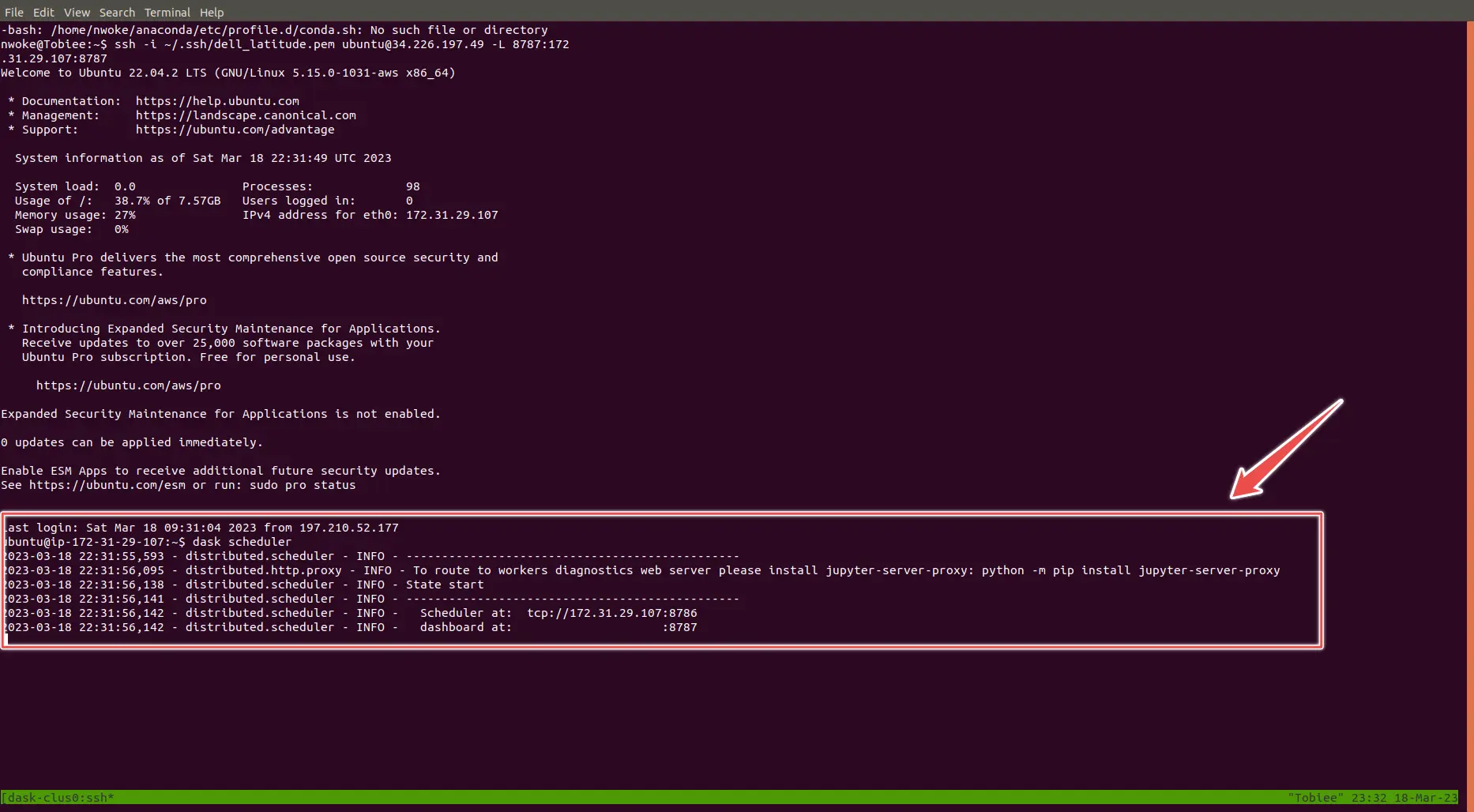Click "Expanded Security Maintenance for Applications is not enabled."
The height and width of the screenshot is (812, 1474).
[x=221, y=414]
